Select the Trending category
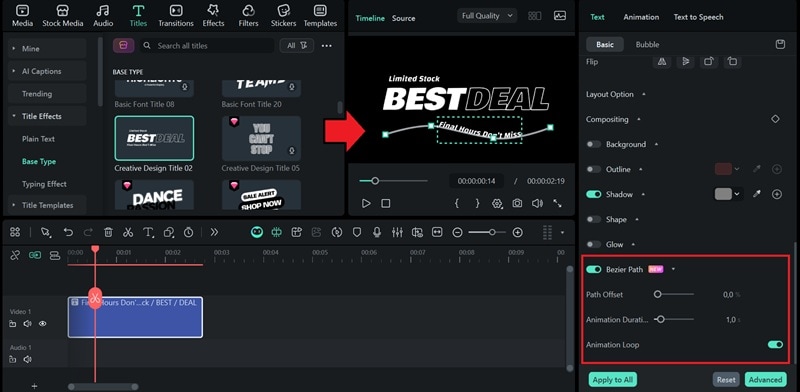The width and height of the screenshot is (800, 392). 47,93
